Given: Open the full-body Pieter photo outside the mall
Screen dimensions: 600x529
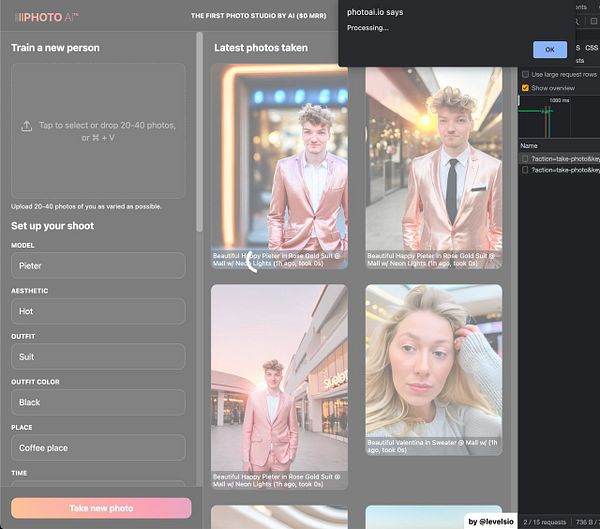Looking at the screenshot, I should (x=279, y=387).
